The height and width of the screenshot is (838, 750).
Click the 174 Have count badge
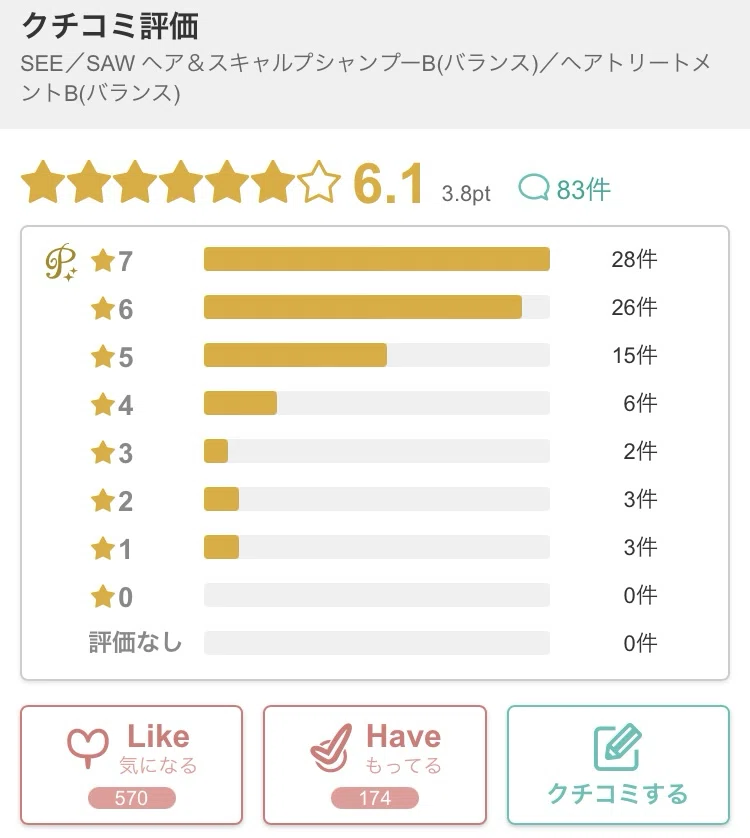click(x=375, y=798)
